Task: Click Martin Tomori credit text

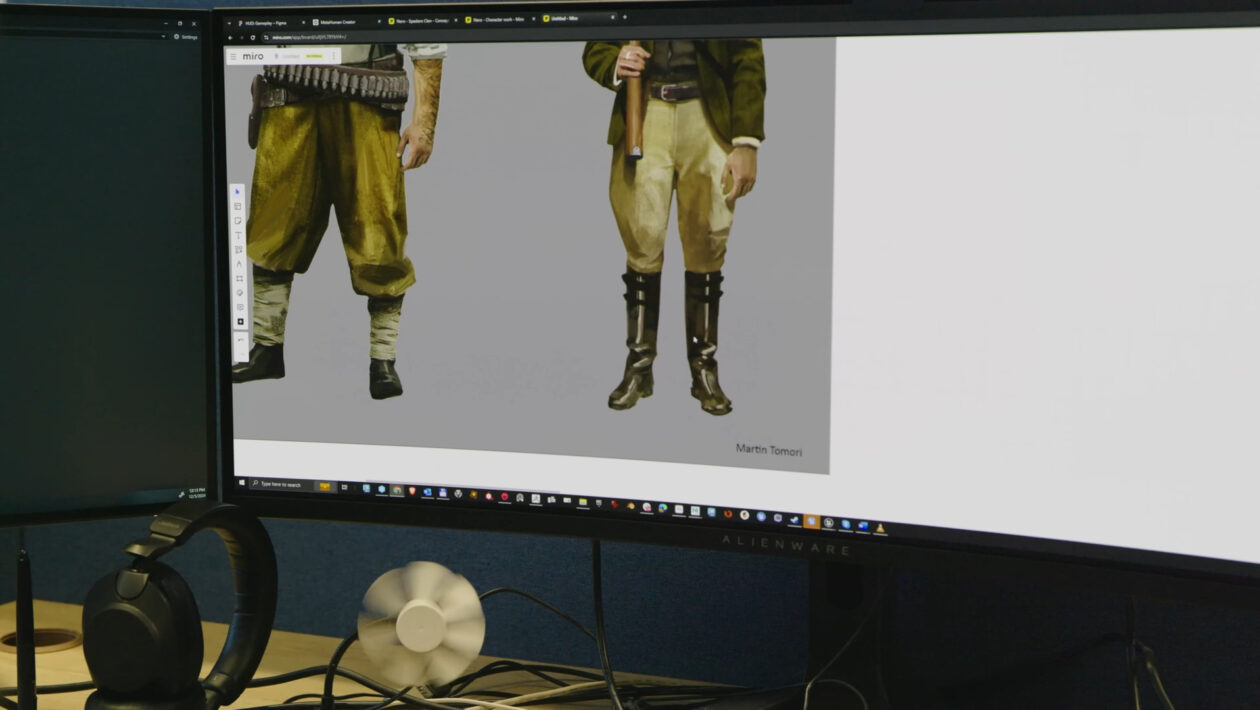Action: [769, 450]
